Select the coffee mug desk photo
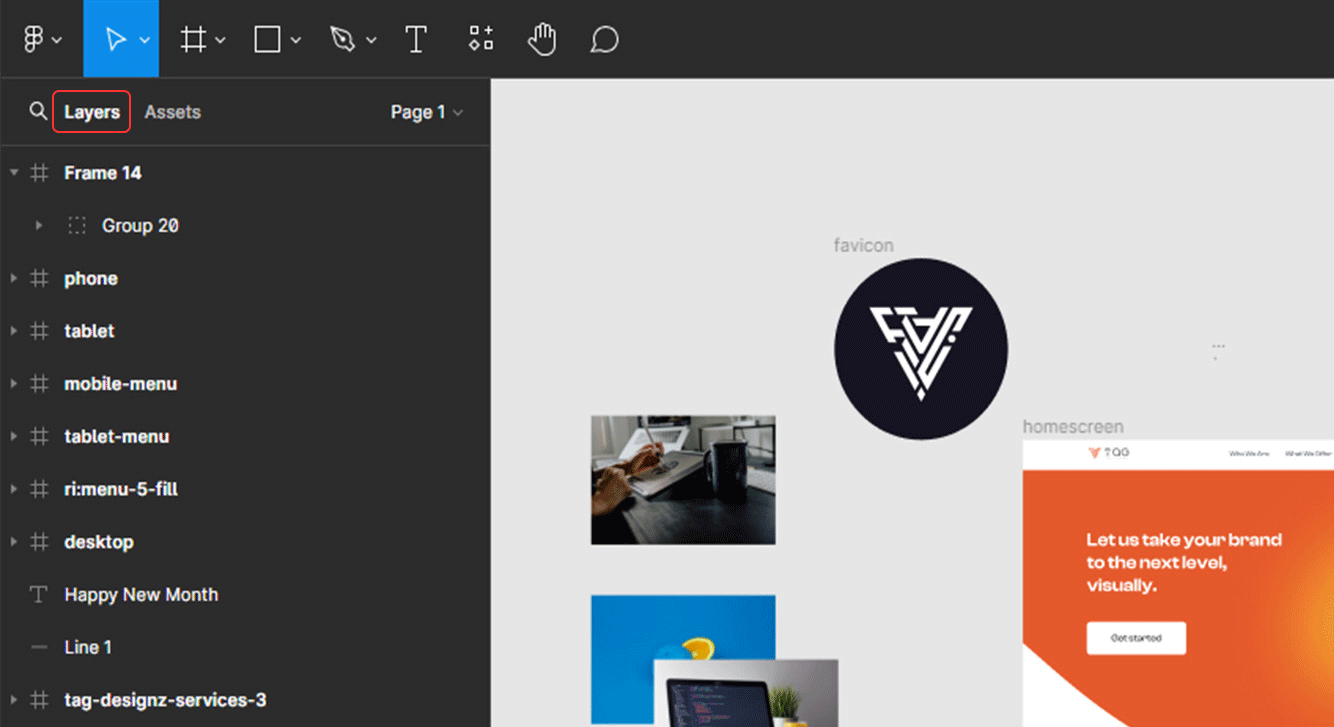1334x727 pixels. [683, 480]
